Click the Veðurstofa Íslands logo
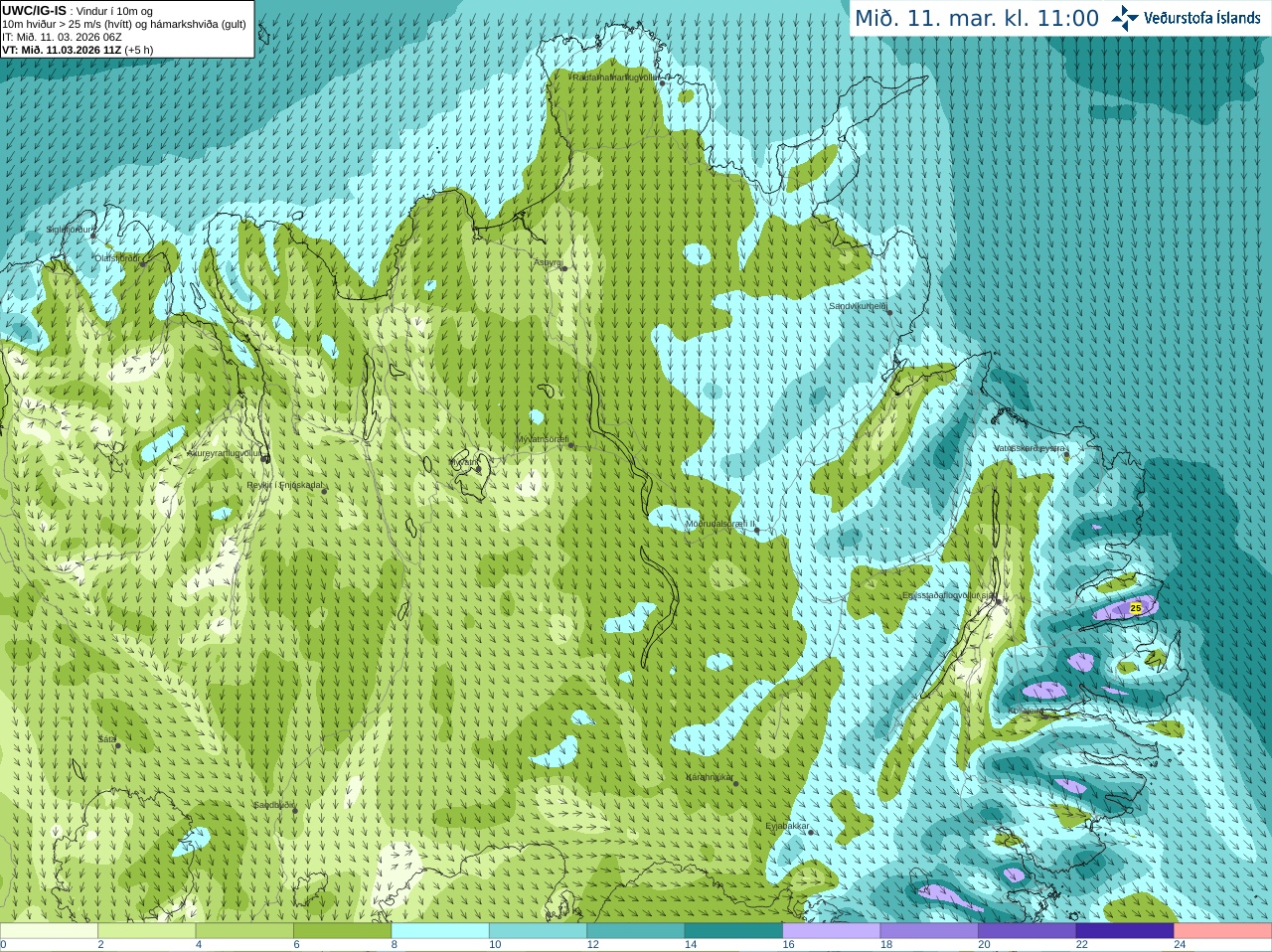Screen dimensions: 1272x952 tap(1187, 18)
